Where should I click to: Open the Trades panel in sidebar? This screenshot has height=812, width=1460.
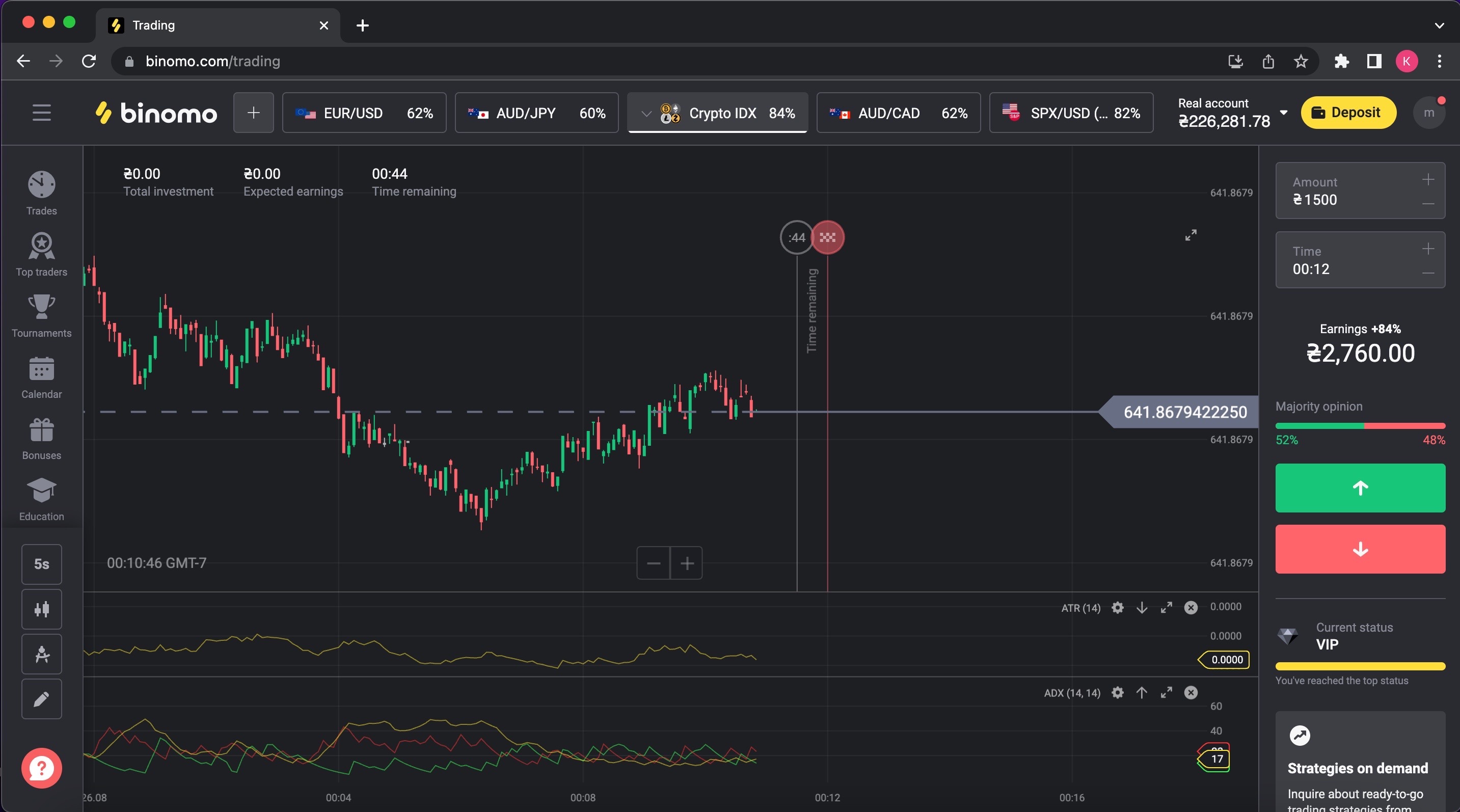41,193
